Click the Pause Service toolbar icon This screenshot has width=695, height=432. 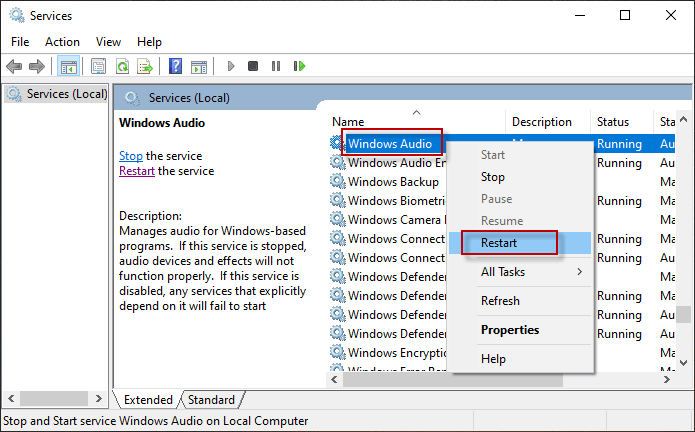coord(276,66)
